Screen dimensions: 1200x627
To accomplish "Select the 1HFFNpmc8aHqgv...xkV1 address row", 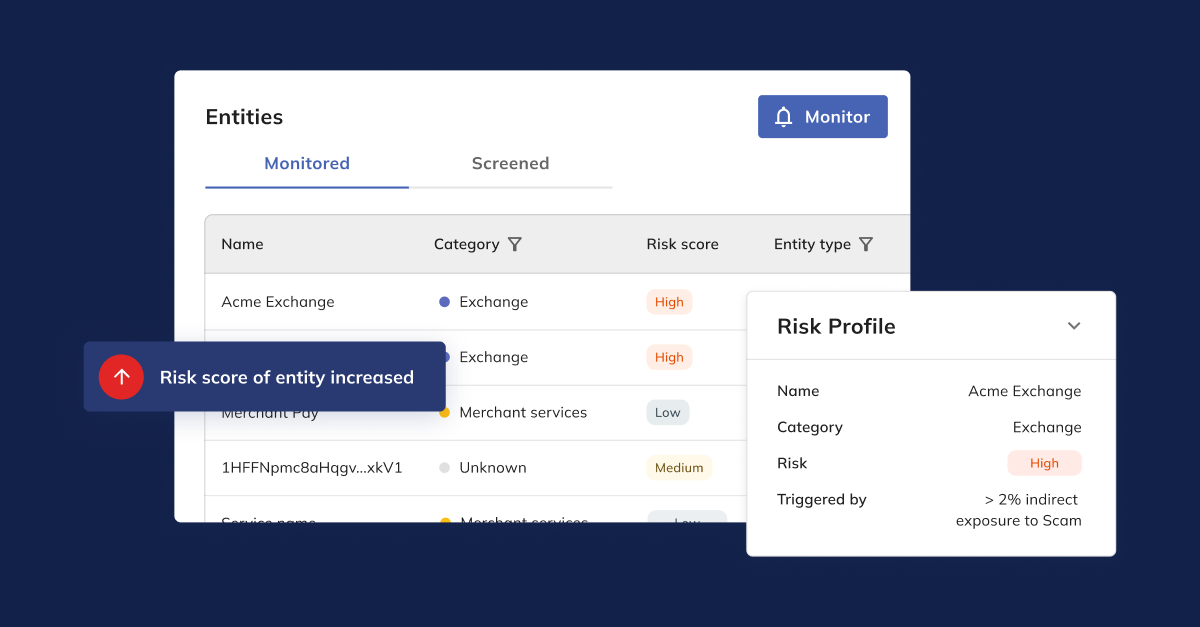I will (x=311, y=467).
